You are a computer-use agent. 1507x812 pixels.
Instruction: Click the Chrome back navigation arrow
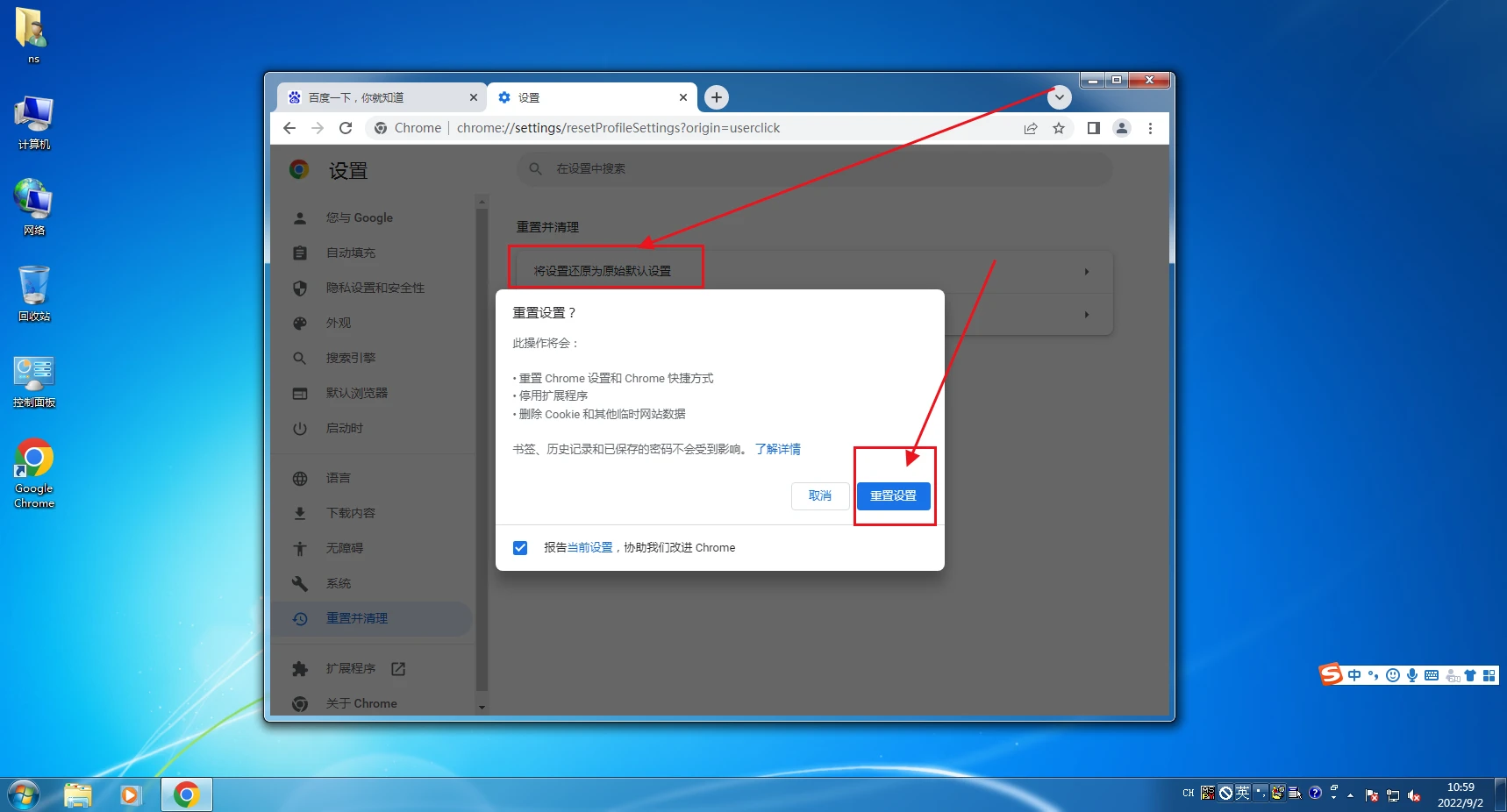point(289,128)
